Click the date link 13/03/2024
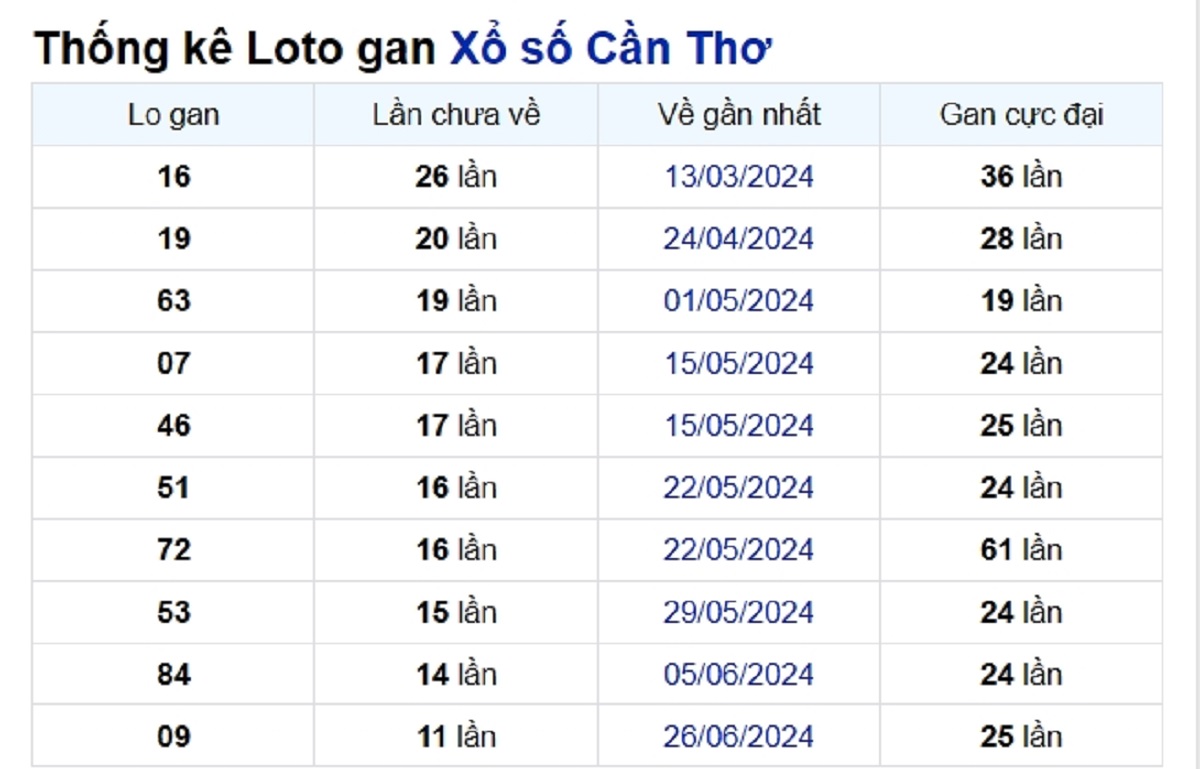This screenshot has height=769, width=1200. pyautogui.click(x=739, y=177)
